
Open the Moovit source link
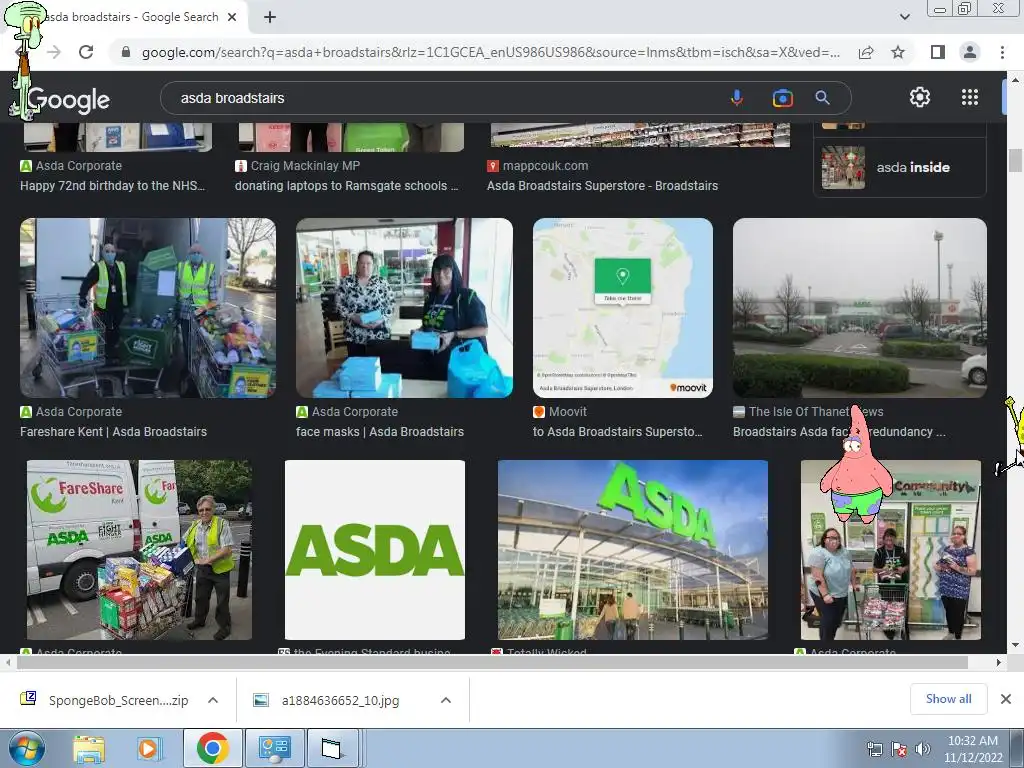tap(560, 411)
